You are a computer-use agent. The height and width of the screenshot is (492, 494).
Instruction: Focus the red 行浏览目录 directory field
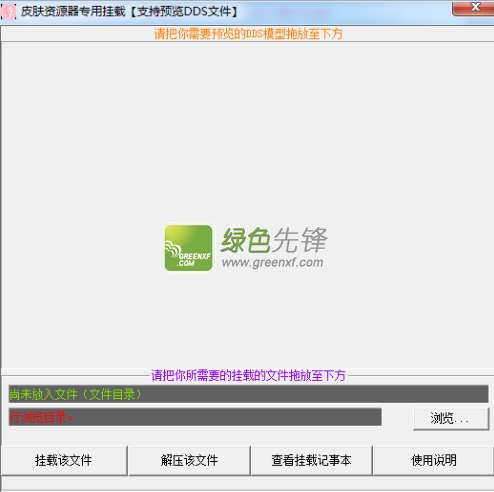pyautogui.click(x=195, y=417)
